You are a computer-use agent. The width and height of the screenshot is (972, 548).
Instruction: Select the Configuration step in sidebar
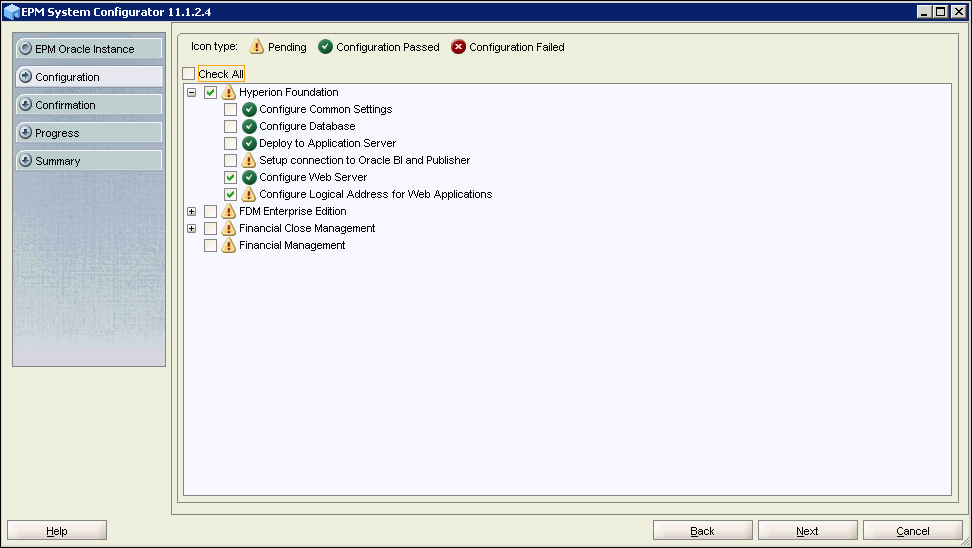point(89,76)
